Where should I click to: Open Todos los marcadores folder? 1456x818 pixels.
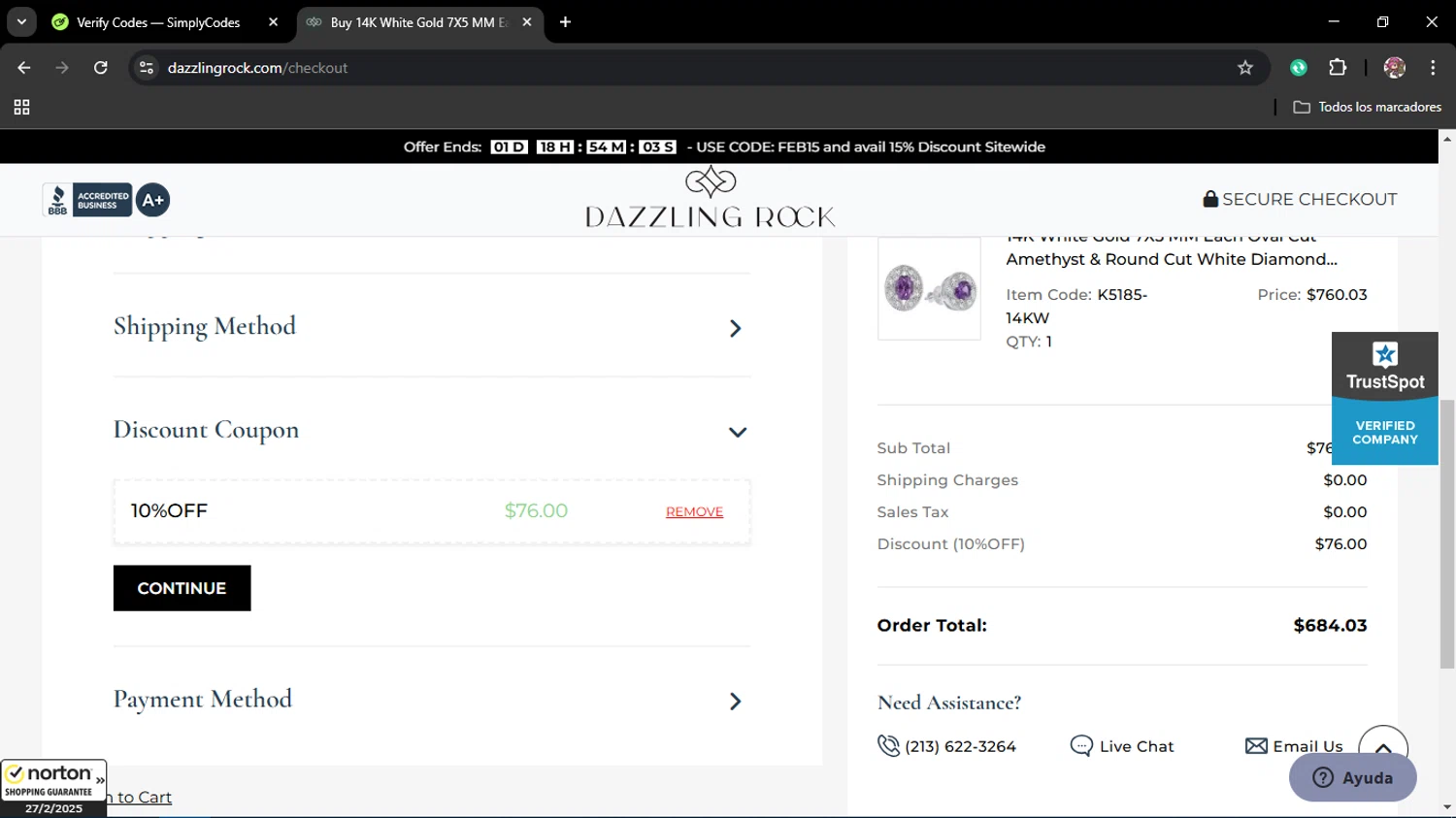pyautogui.click(x=1368, y=108)
